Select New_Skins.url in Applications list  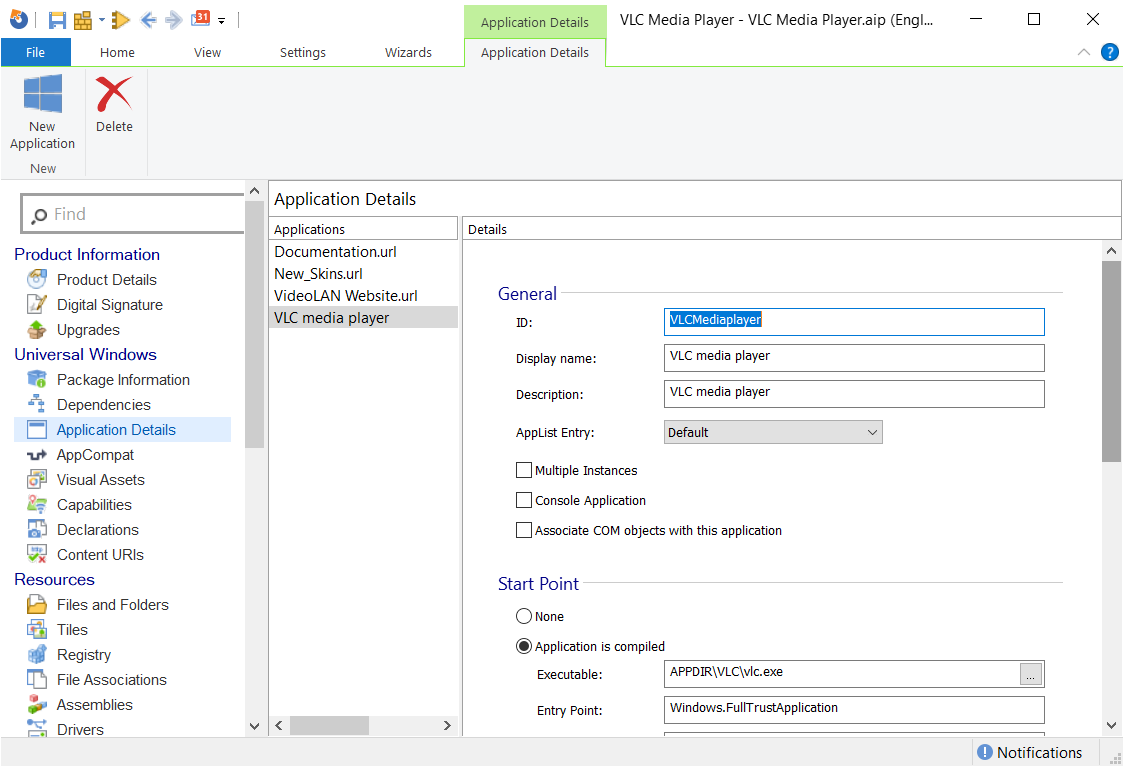tap(363, 274)
